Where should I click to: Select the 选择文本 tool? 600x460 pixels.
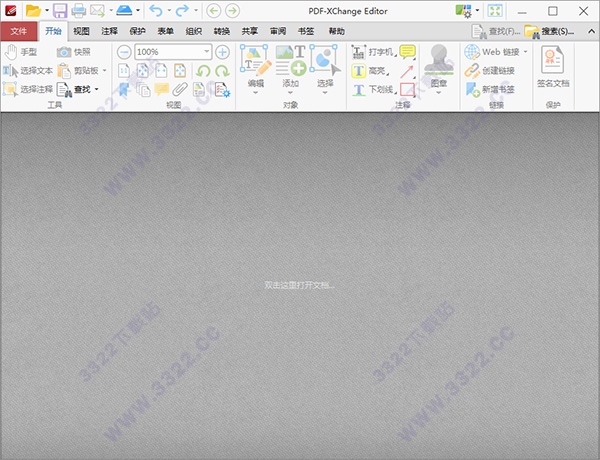pos(28,71)
